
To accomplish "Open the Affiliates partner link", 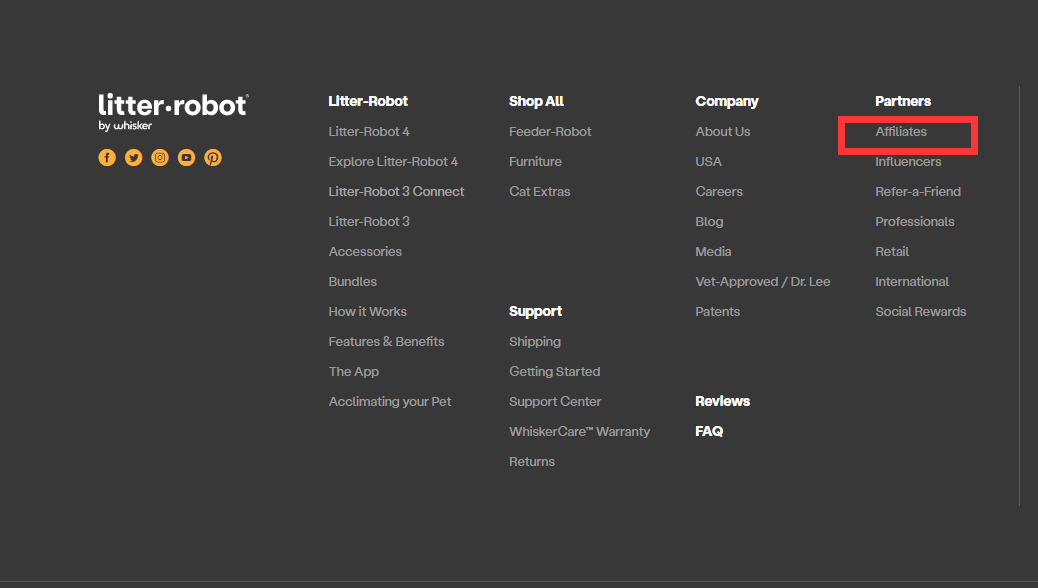I will click(x=901, y=132).
